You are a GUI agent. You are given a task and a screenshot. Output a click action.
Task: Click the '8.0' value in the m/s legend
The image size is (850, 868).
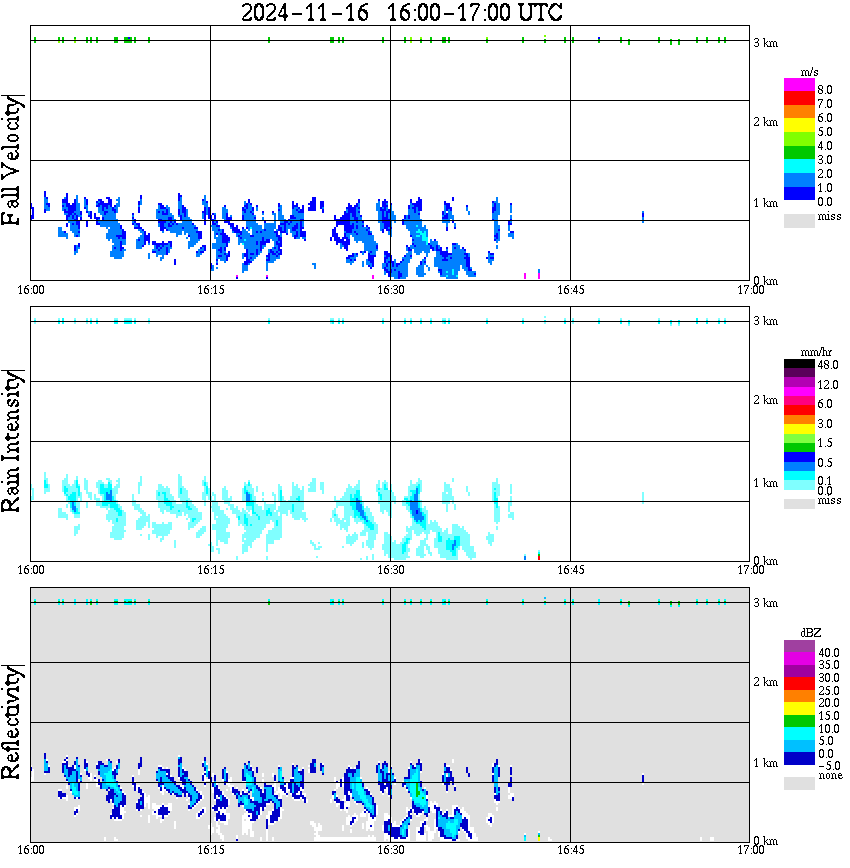coord(825,90)
